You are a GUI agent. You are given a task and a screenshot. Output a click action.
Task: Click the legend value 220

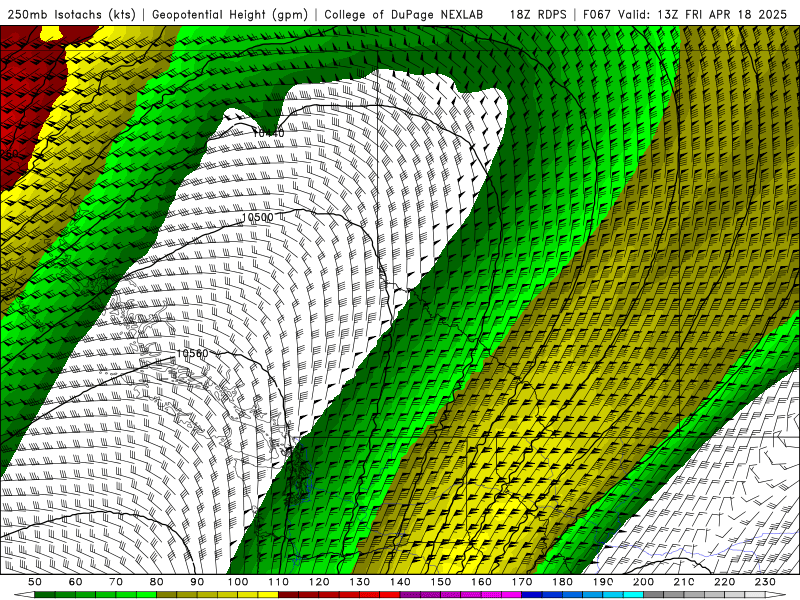[724, 582]
